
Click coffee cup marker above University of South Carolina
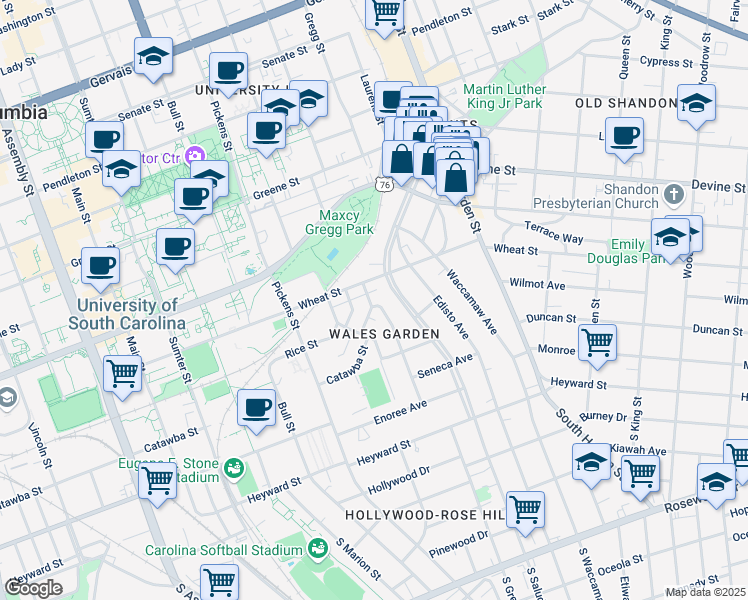click(x=100, y=268)
